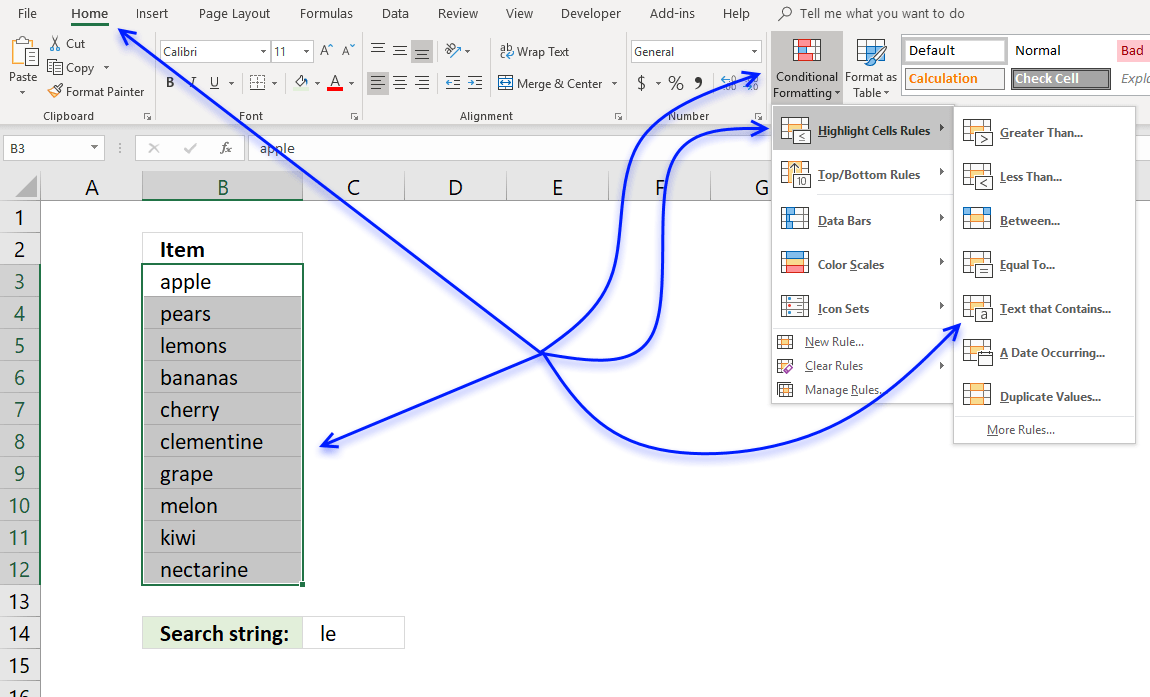Expand the Name Box B3 dropdown

[x=94, y=147]
